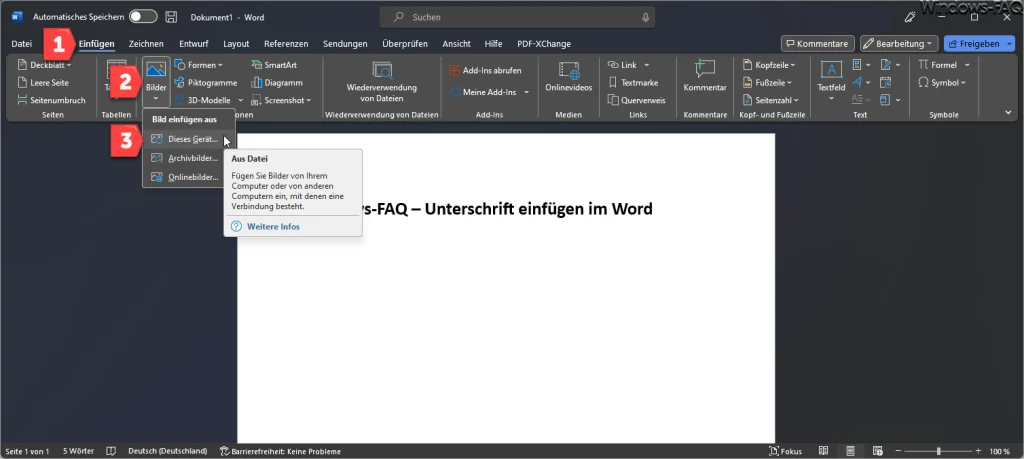Click the date and time icon in Text group
The height and width of the screenshot is (459, 1024).
(x=885, y=82)
